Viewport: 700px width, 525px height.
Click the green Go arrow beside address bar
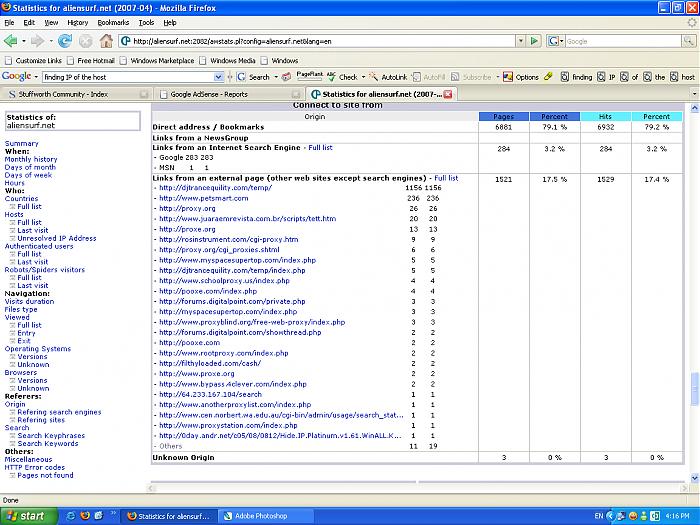pyautogui.click(x=534, y=41)
